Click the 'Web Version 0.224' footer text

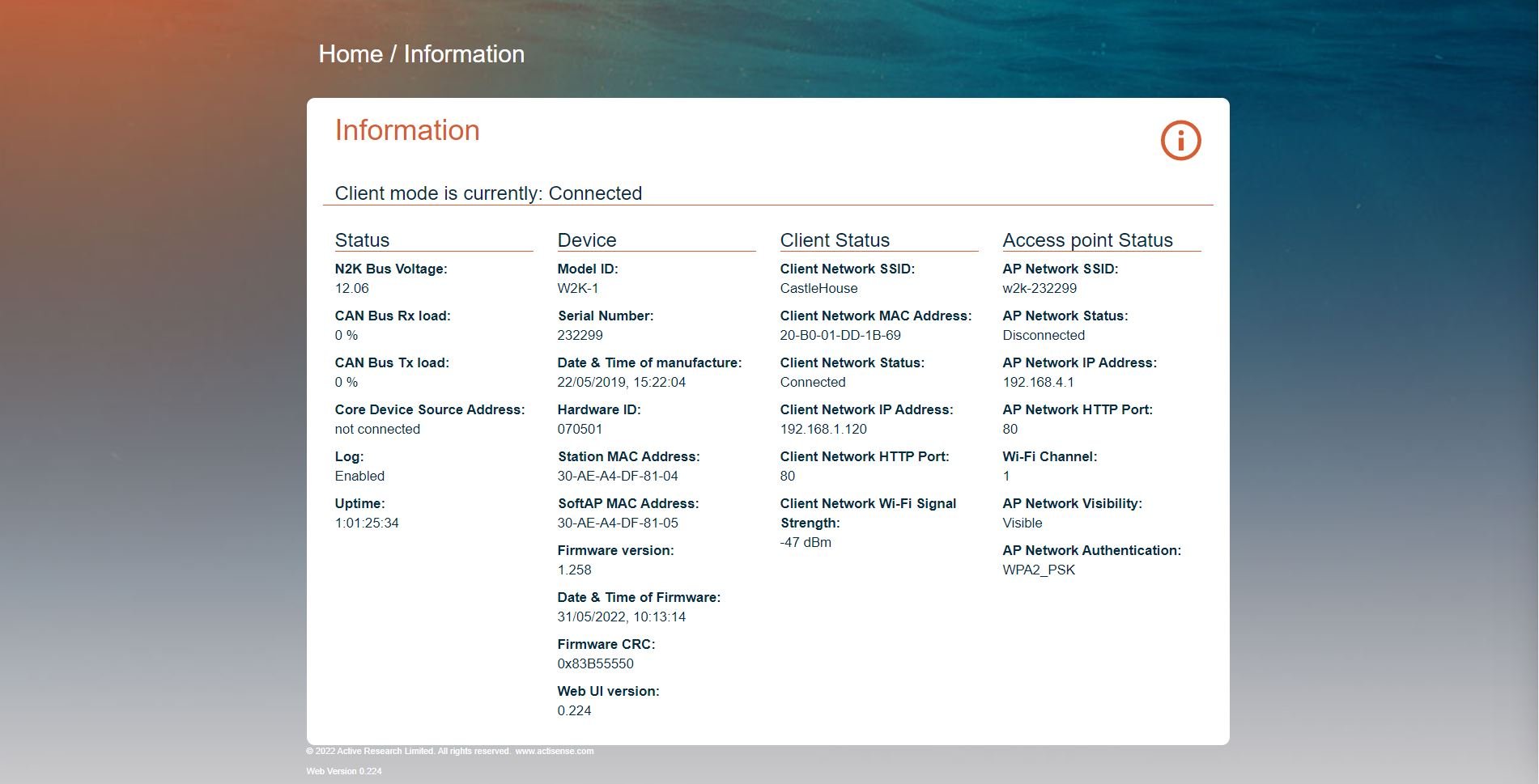(x=344, y=771)
